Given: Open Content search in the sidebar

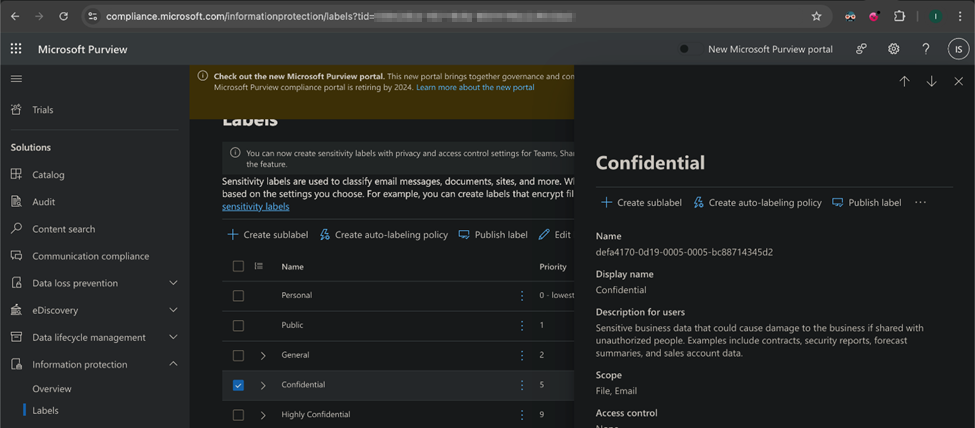Looking at the screenshot, I should point(63,229).
